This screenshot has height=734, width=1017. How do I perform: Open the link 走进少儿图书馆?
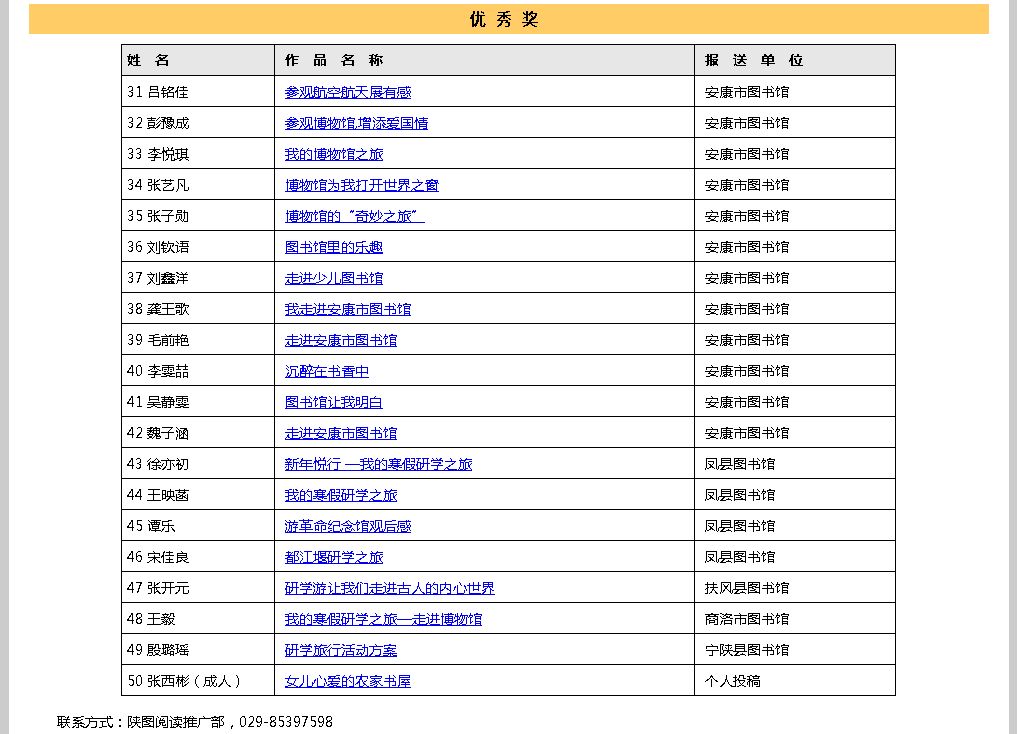click(334, 278)
